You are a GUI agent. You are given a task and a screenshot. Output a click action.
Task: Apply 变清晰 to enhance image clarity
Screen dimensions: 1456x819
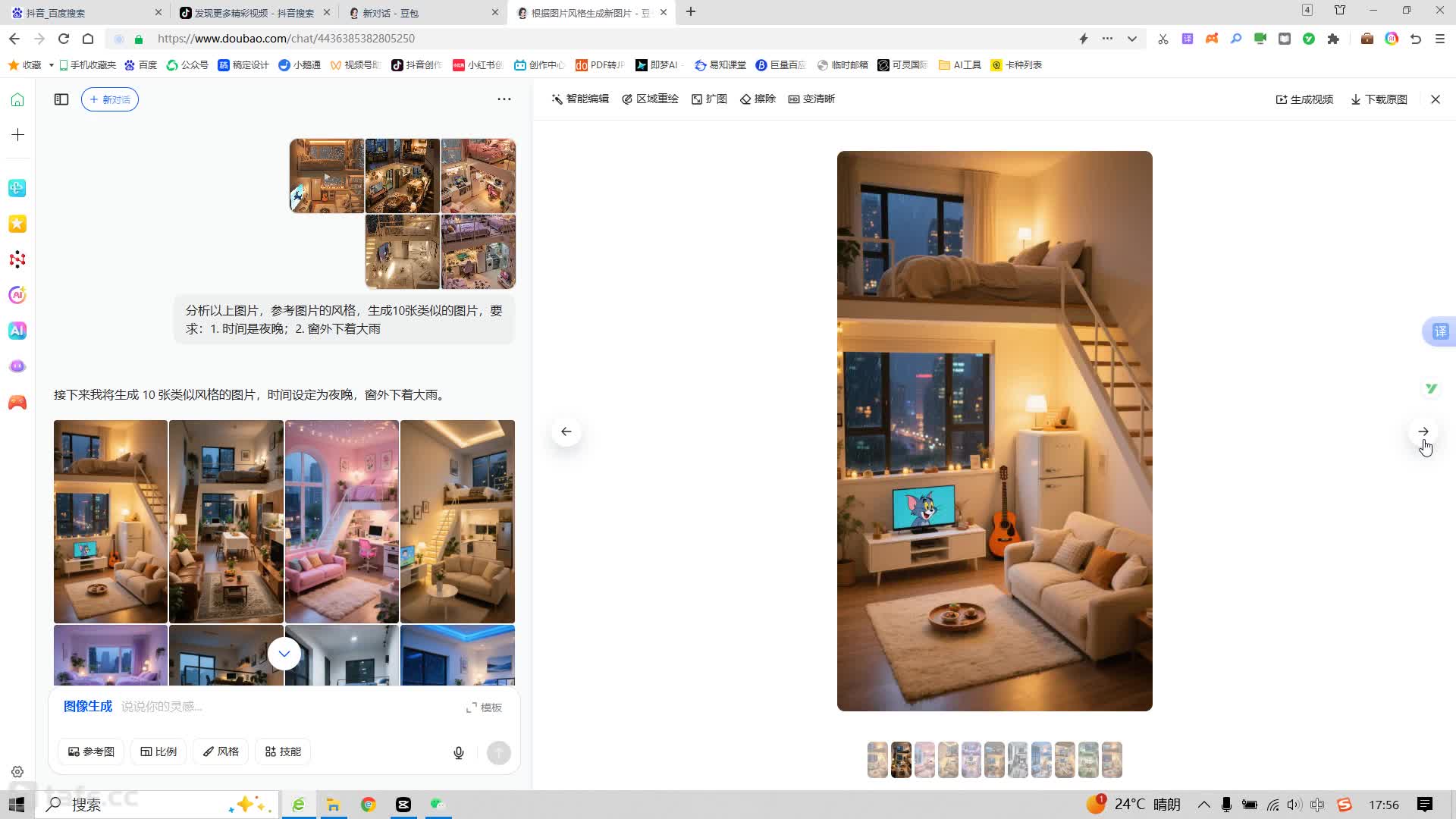tap(812, 99)
